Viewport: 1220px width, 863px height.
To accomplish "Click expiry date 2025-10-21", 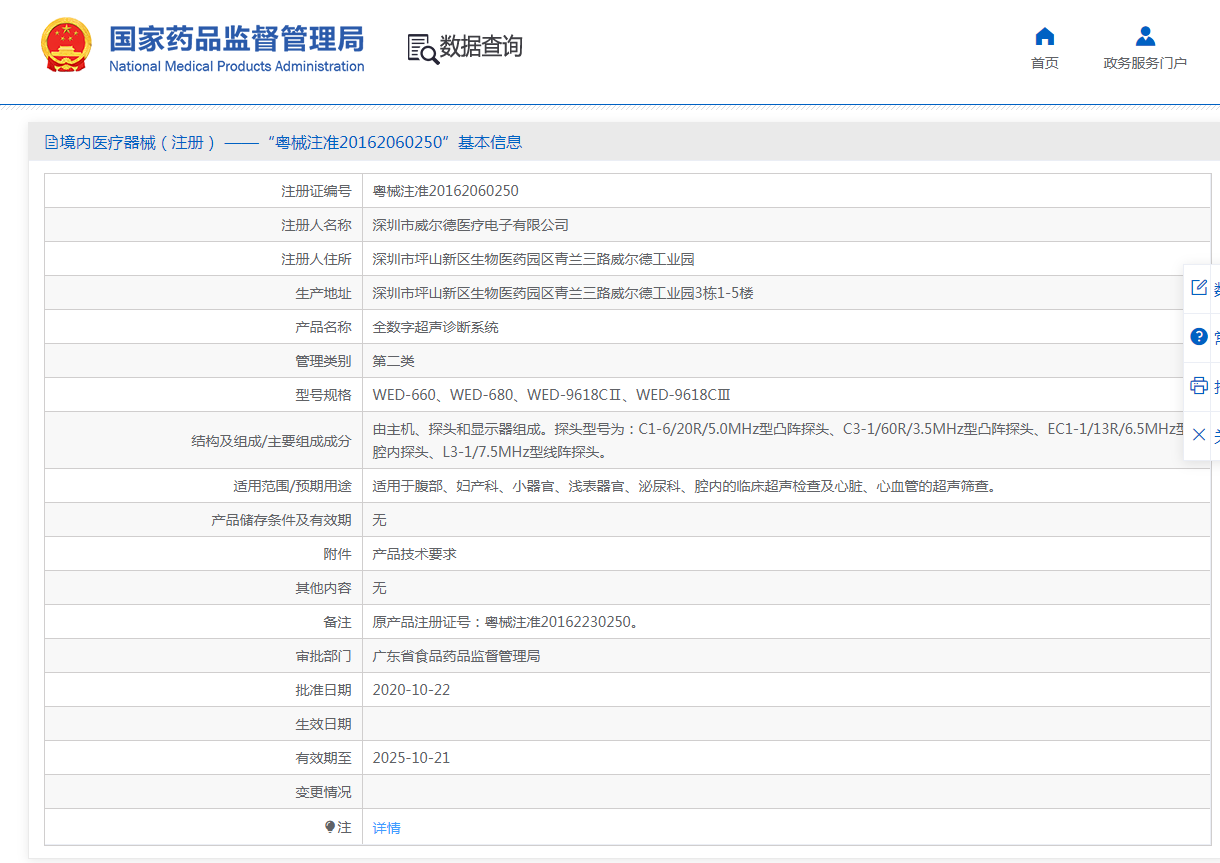I will click(412, 758).
